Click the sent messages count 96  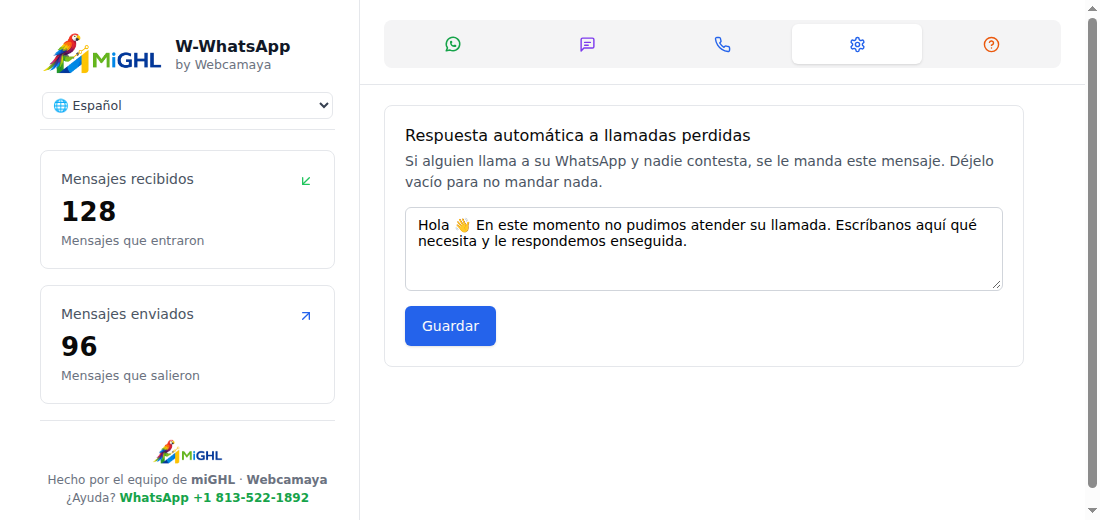point(79,346)
